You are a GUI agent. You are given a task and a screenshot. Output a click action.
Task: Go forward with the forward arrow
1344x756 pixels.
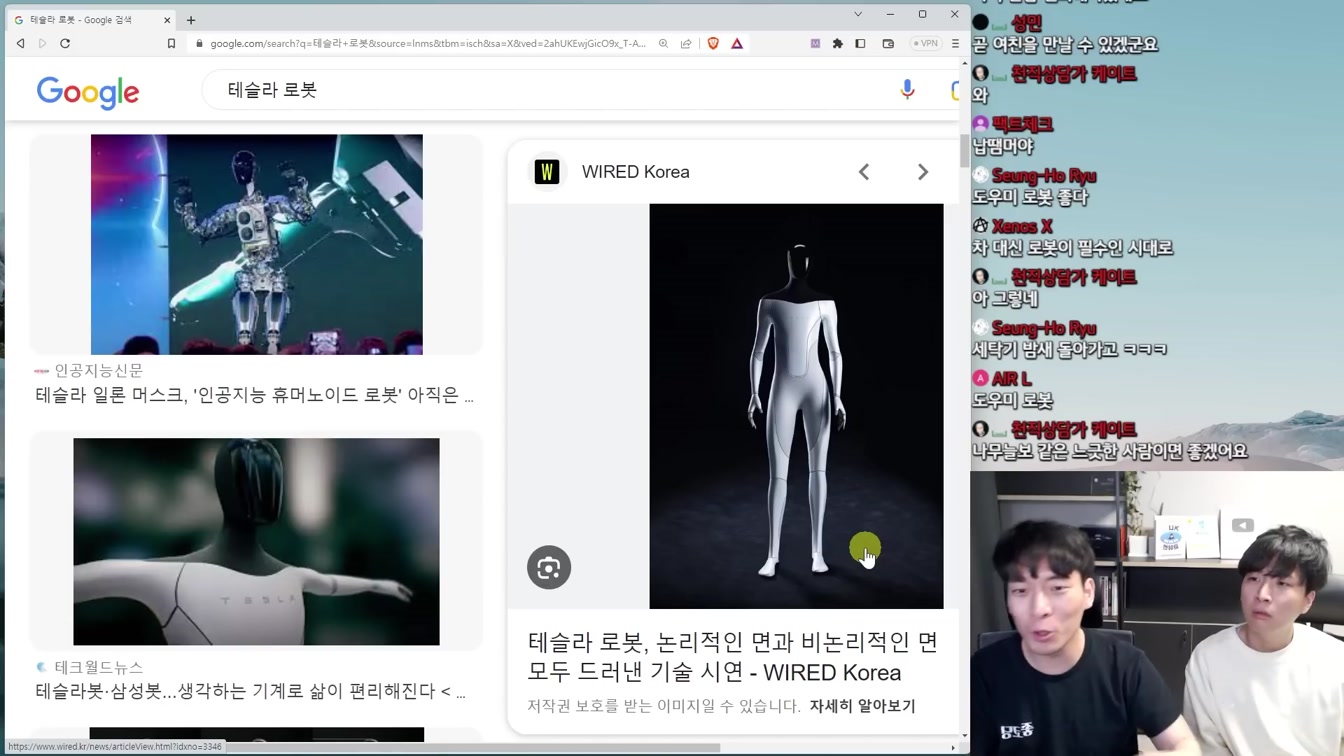point(42,44)
